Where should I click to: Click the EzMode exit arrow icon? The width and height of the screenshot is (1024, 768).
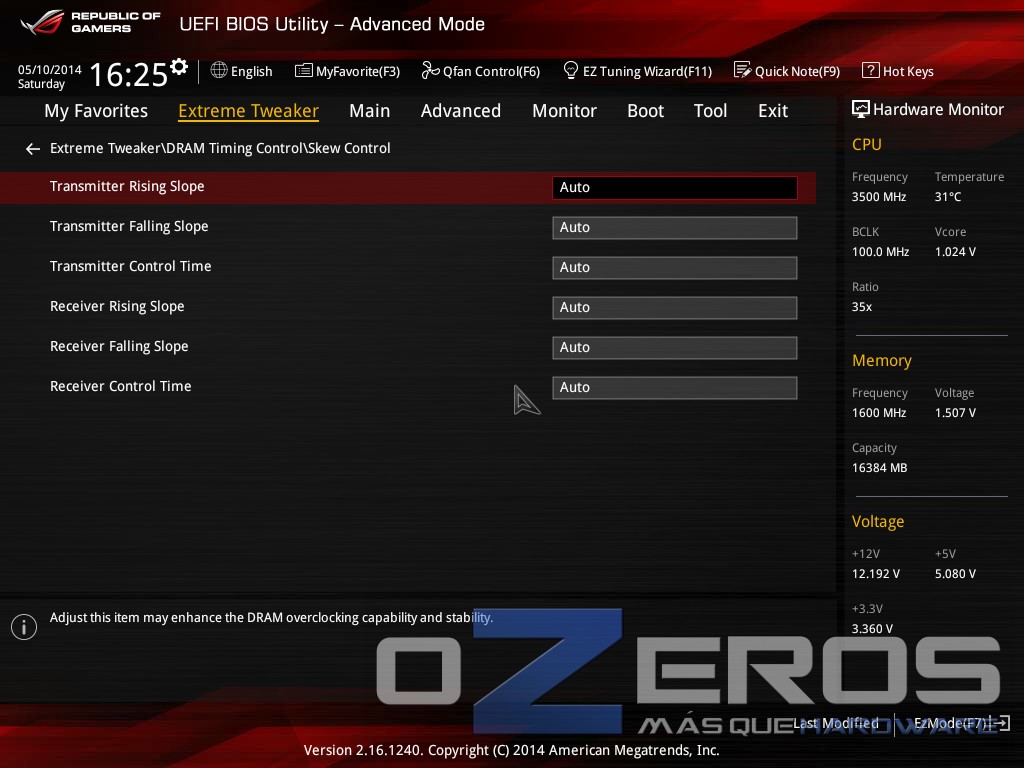pyautogui.click(x=1001, y=723)
